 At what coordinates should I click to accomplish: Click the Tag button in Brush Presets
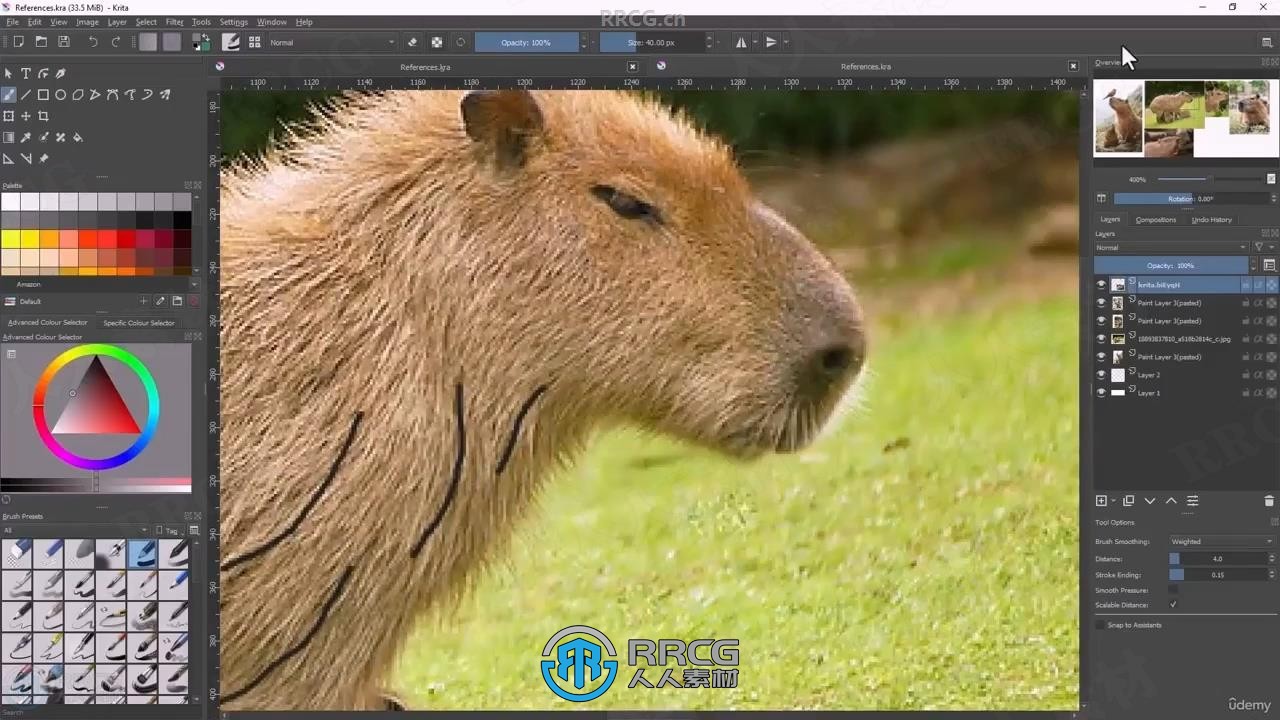coord(170,530)
